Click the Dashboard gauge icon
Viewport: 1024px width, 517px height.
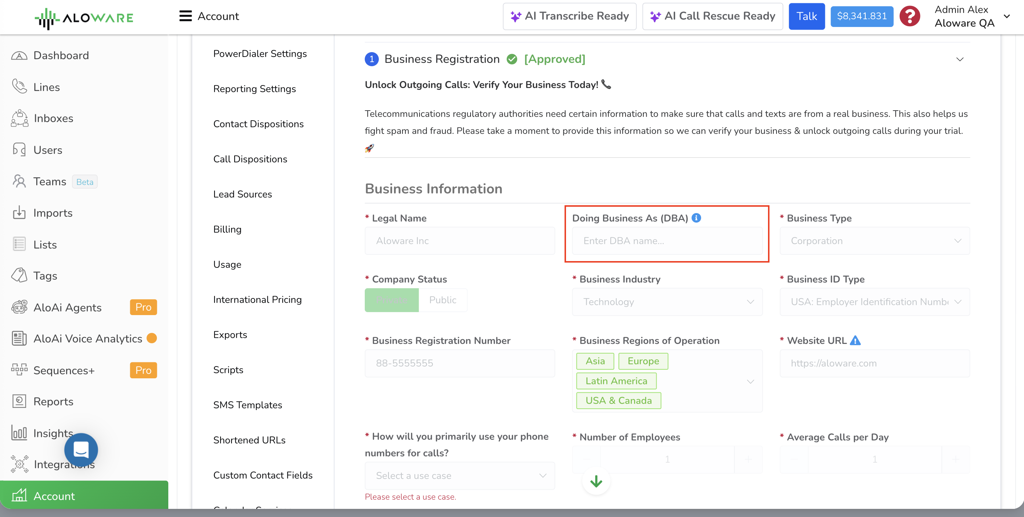[20, 55]
